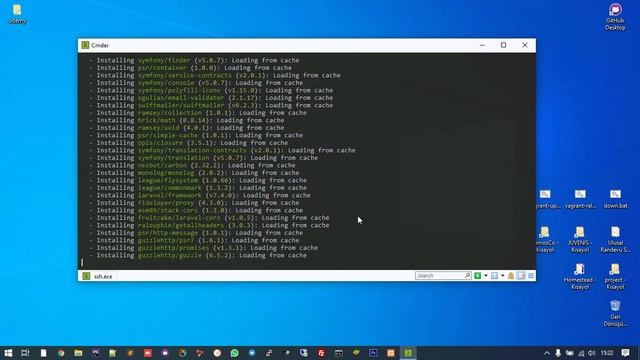The height and width of the screenshot is (360, 640).
Task: Click the monolog/monolog package line
Action: (x=194, y=173)
